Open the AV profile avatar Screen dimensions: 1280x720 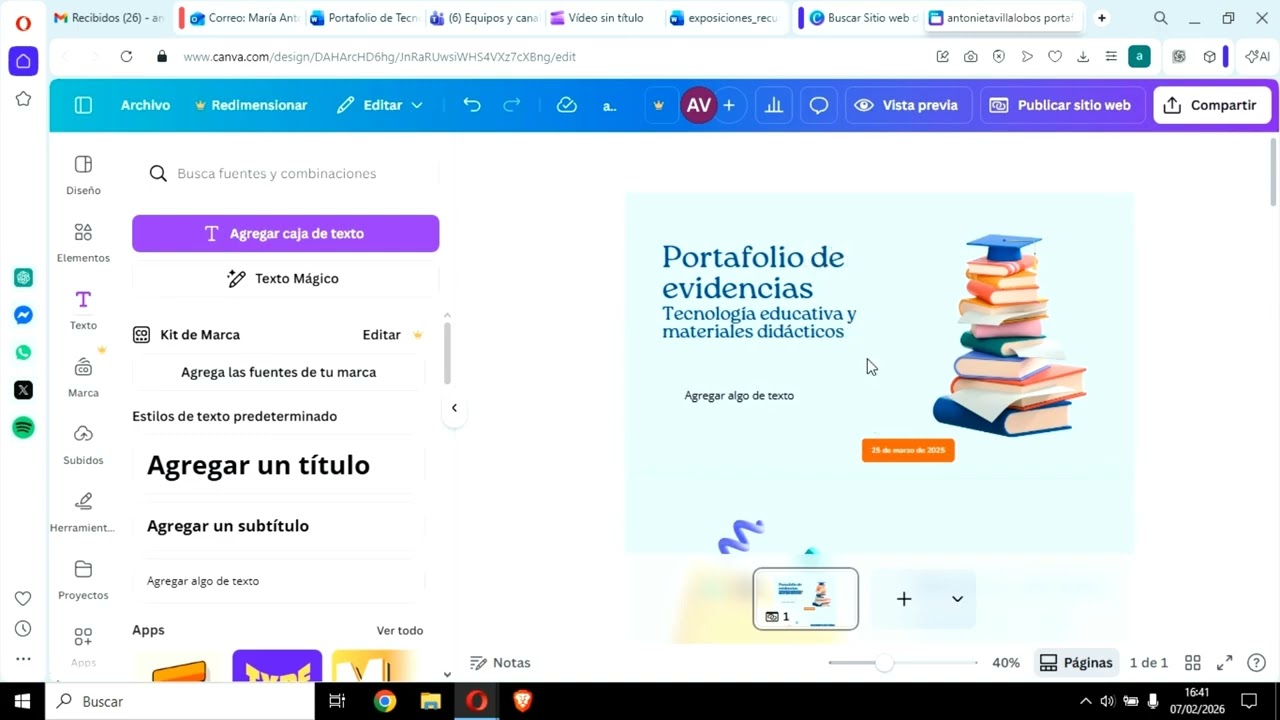coord(699,105)
